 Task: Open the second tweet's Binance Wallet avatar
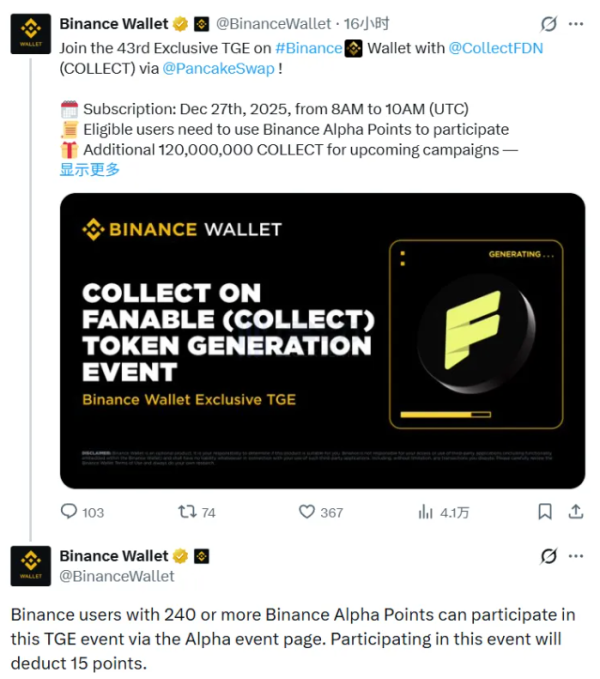tap(31, 565)
